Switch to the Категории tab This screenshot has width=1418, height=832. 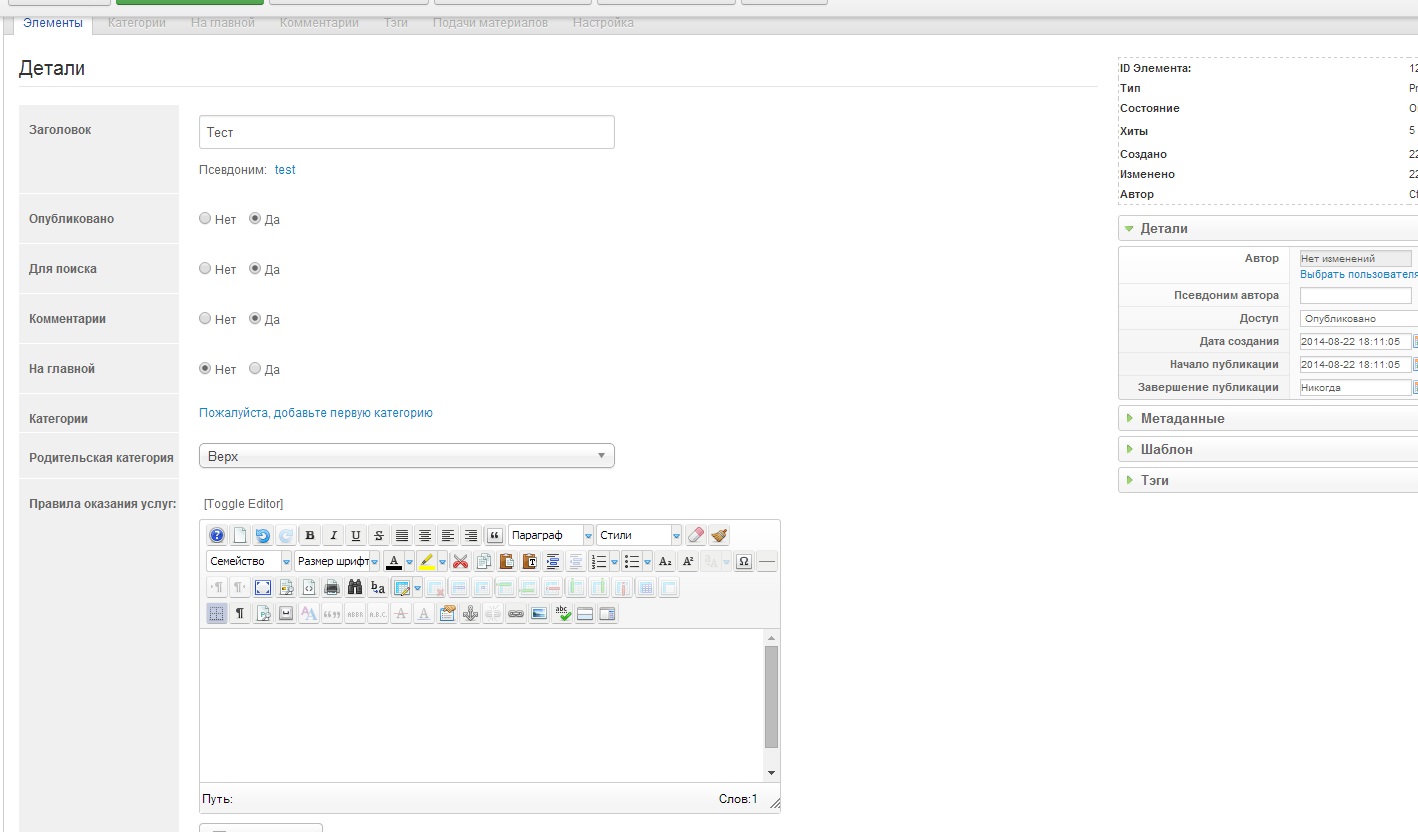(x=136, y=23)
